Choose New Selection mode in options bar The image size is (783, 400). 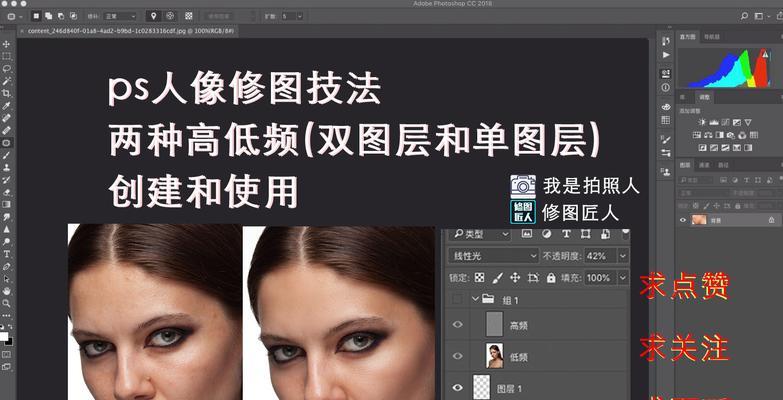click(36, 16)
